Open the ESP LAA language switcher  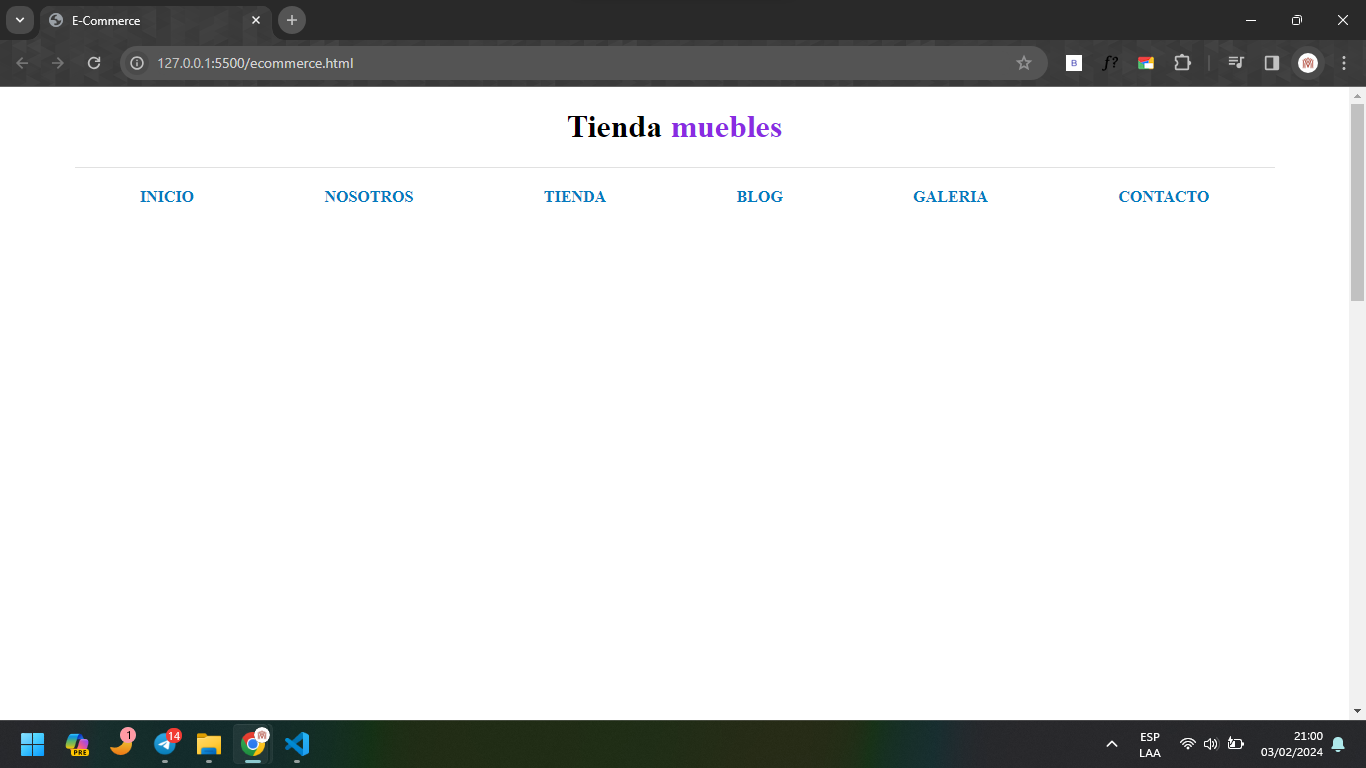(x=1150, y=745)
